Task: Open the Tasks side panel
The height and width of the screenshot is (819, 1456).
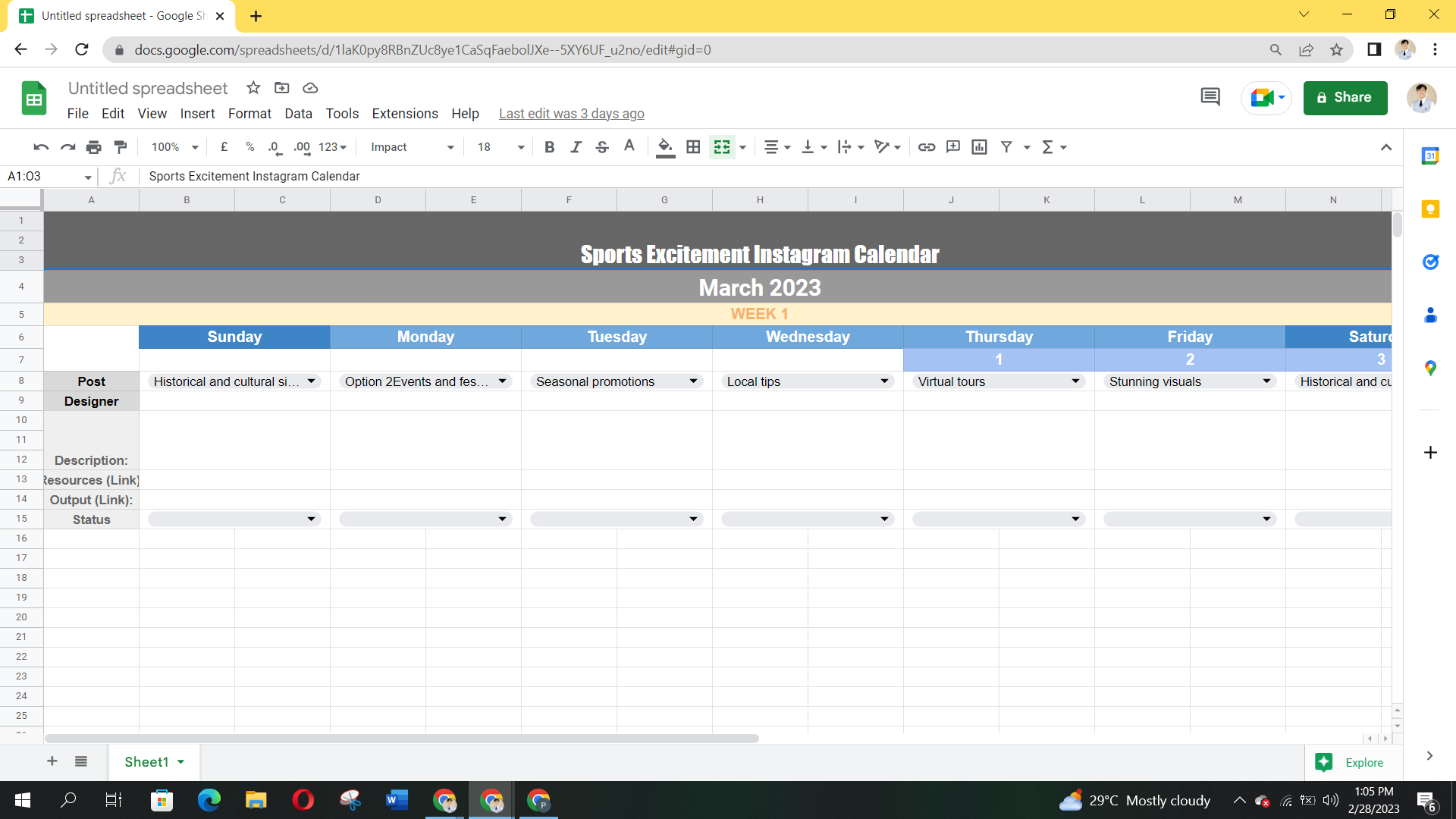Action: pyautogui.click(x=1430, y=262)
